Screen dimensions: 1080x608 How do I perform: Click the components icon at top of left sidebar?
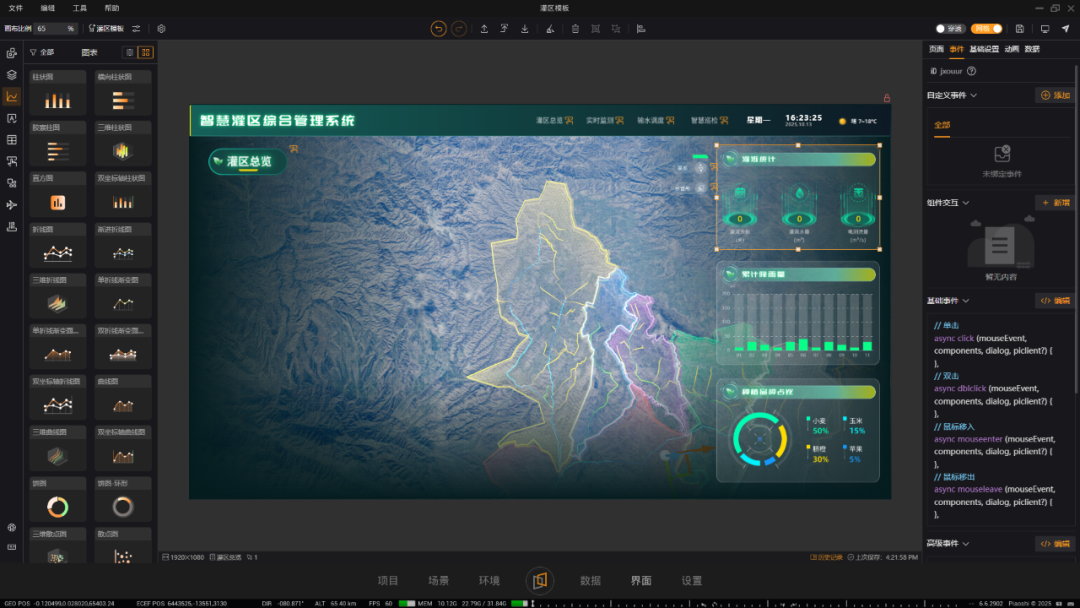tap(12, 53)
